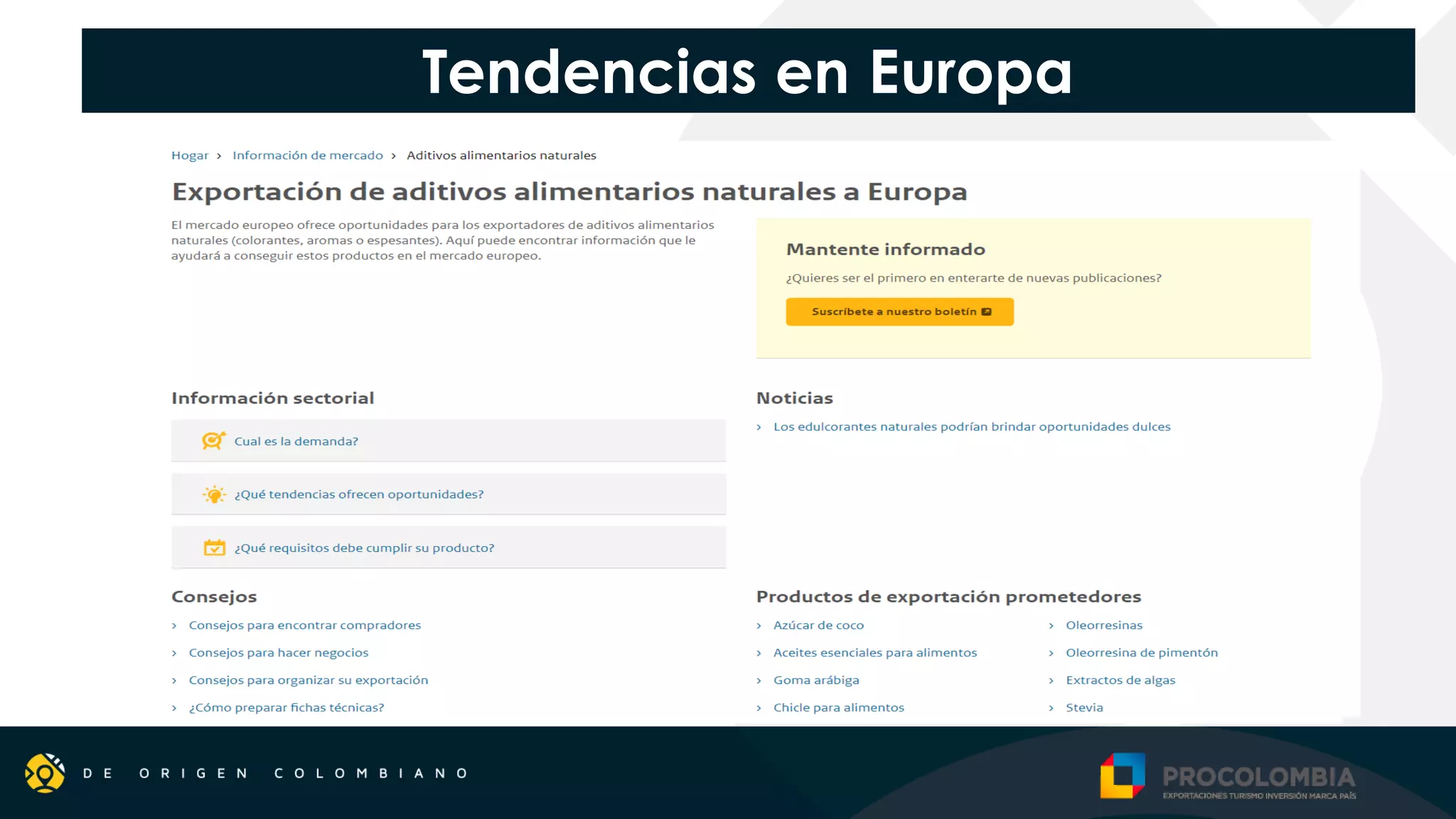Open the Cual es la demanda? section
This screenshot has width=1456, height=819.
point(449,441)
